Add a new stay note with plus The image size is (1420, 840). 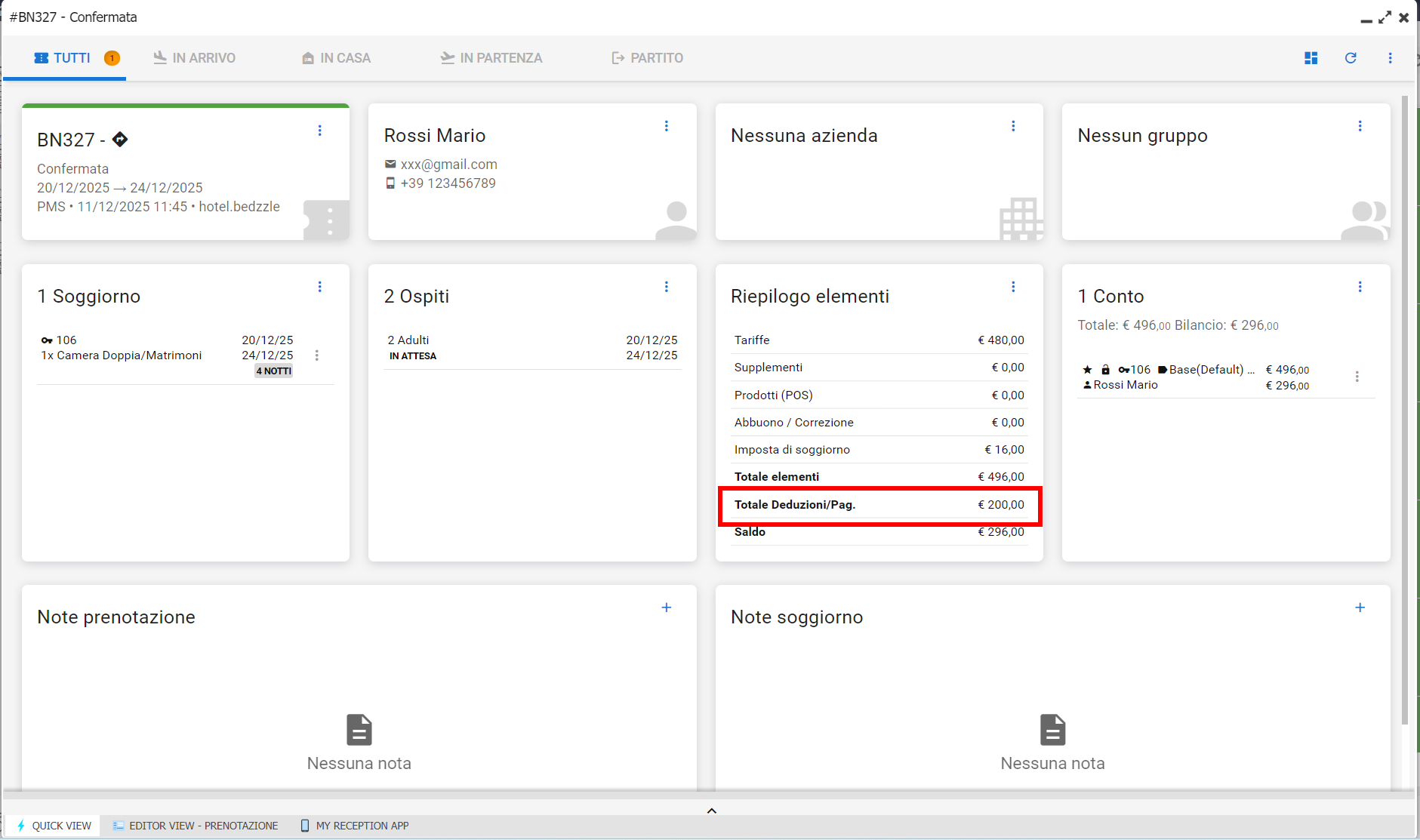point(1360,608)
